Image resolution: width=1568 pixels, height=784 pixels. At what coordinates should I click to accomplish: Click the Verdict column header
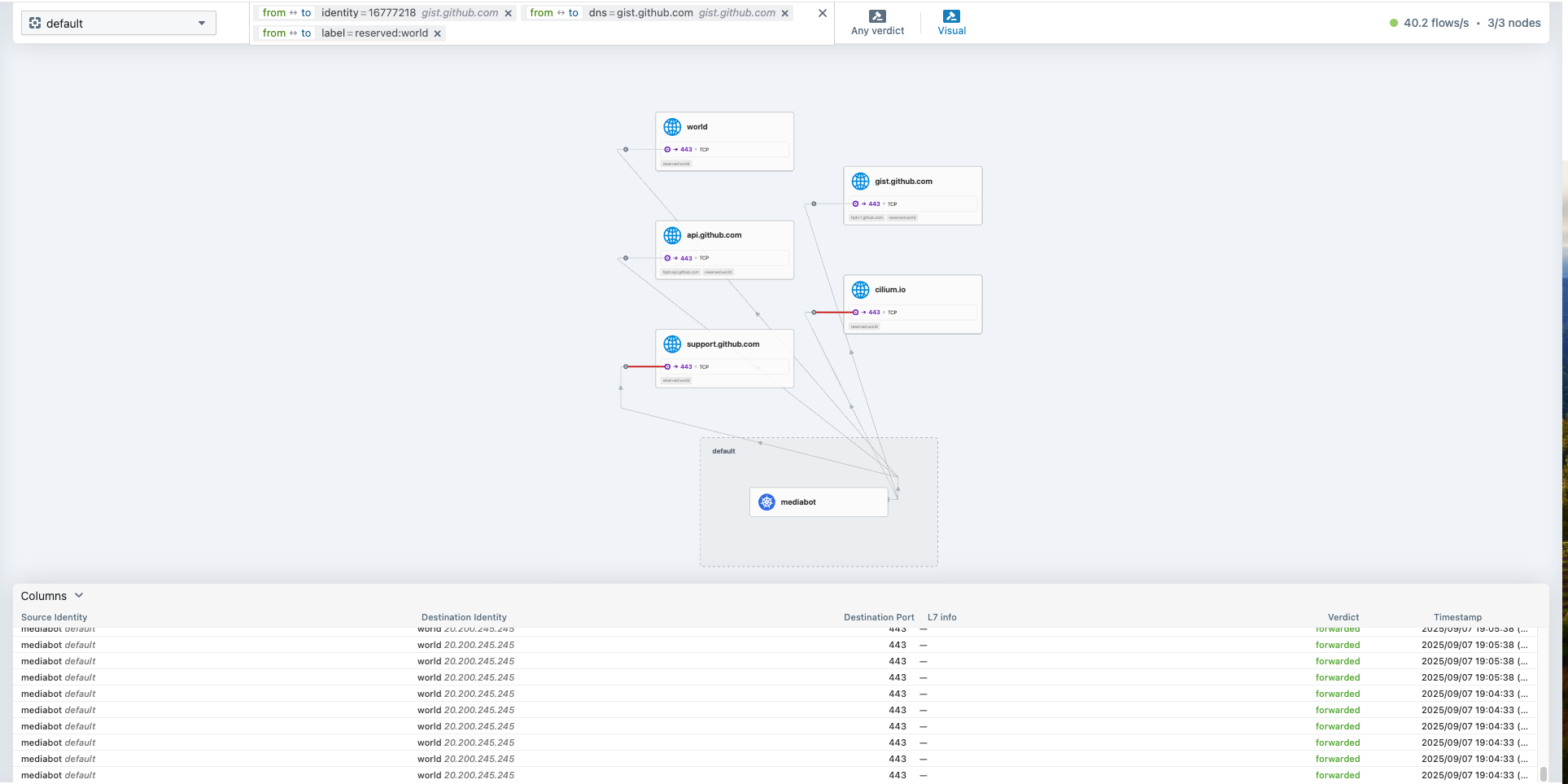click(x=1343, y=617)
